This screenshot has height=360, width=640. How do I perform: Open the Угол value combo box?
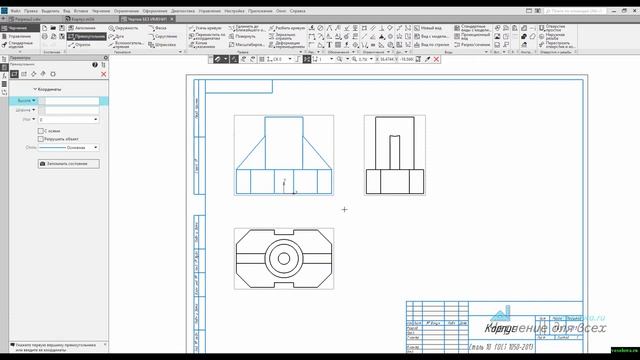69,120
